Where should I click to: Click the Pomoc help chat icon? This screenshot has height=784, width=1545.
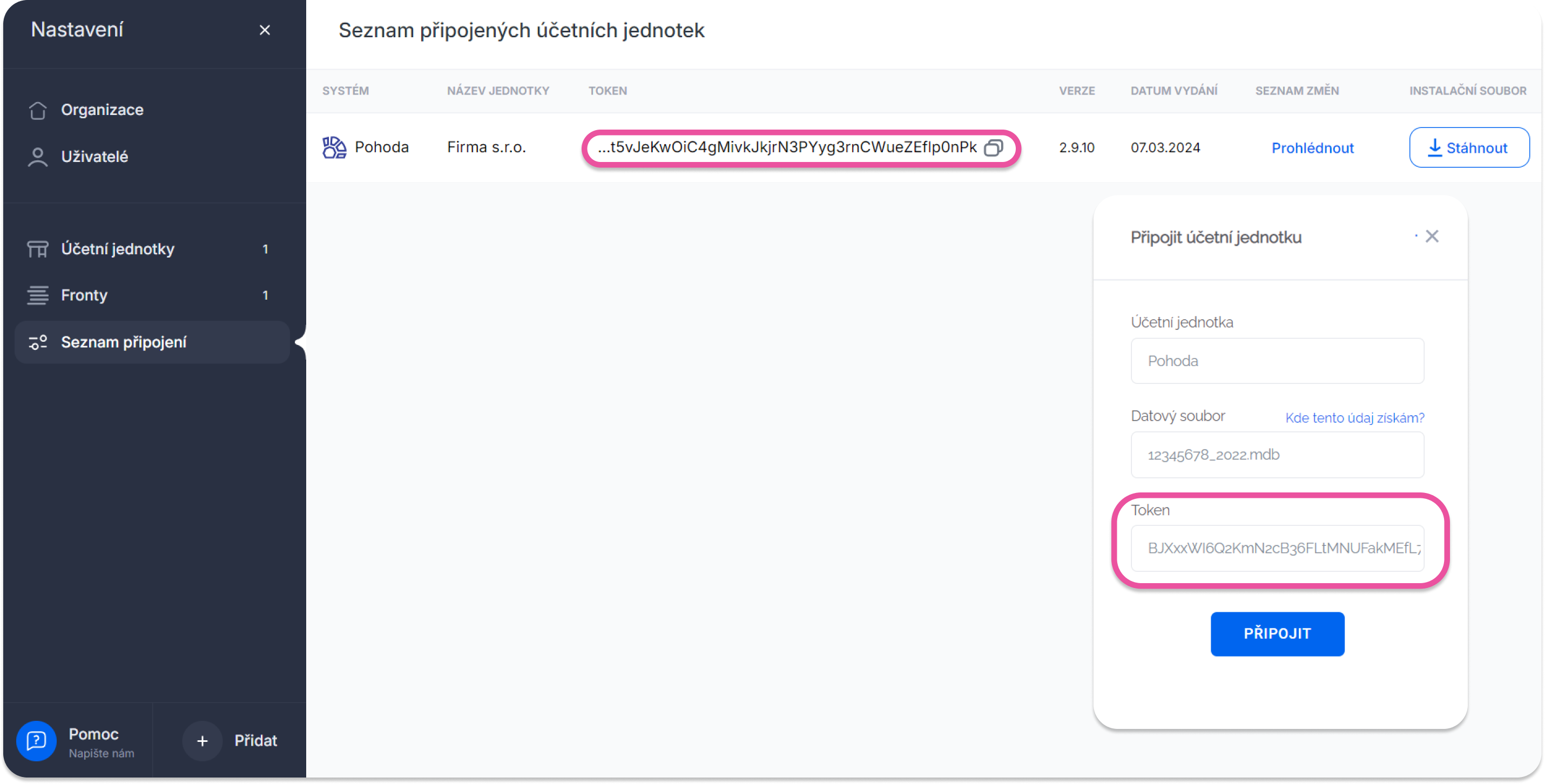[x=37, y=741]
